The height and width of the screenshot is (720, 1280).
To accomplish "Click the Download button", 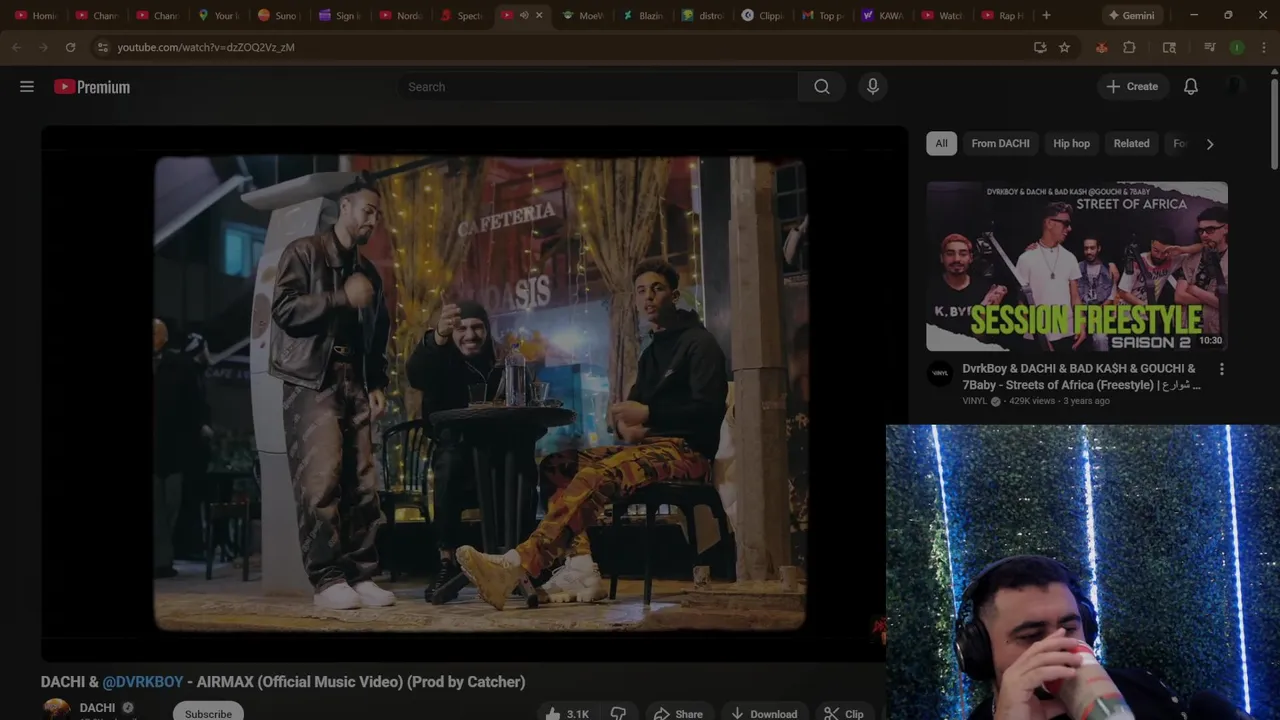I will click(x=764, y=713).
